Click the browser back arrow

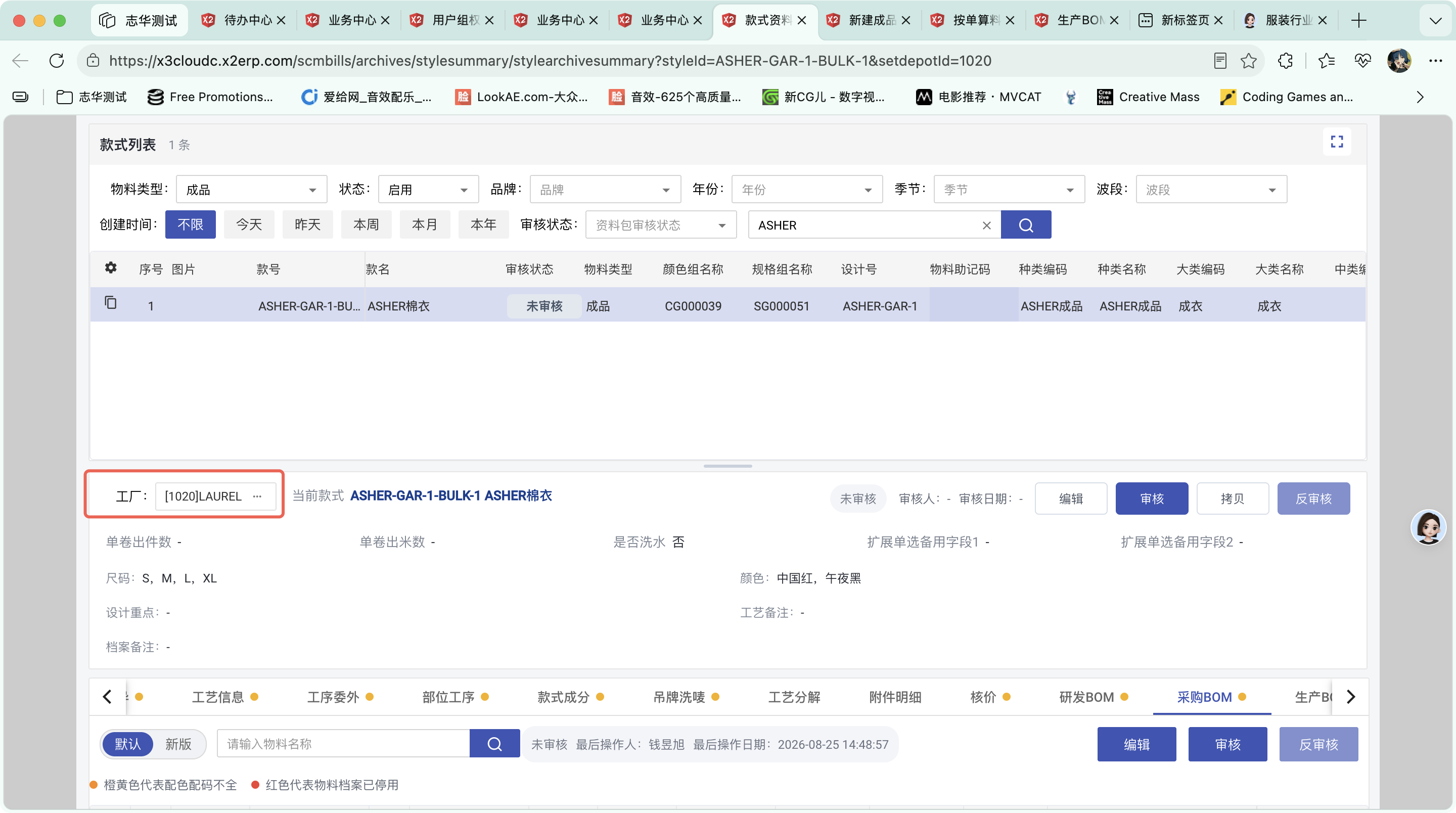point(20,61)
